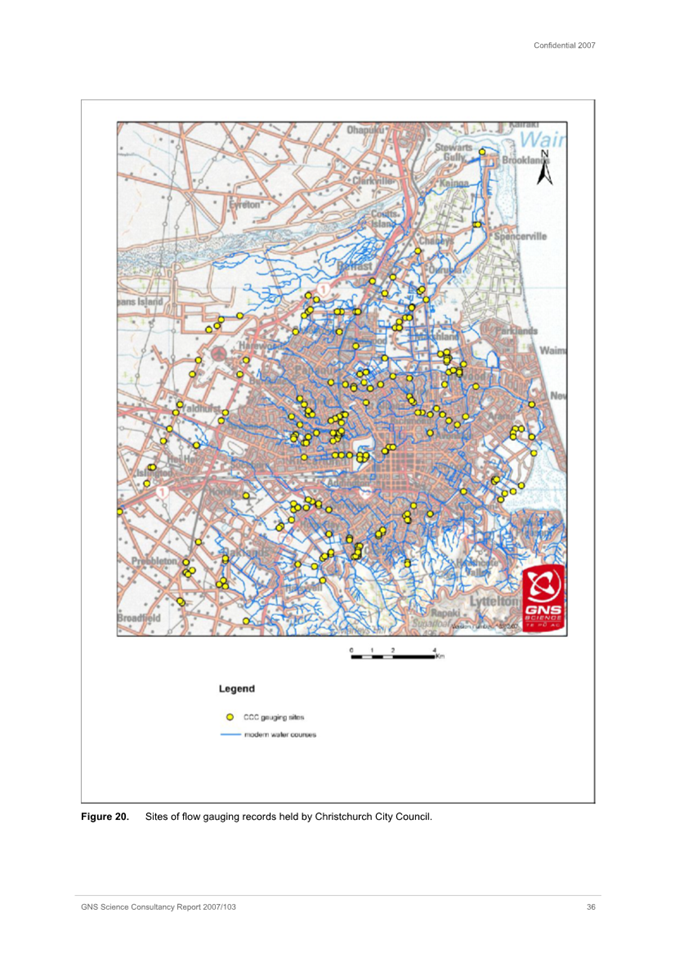675x955 pixels.
Task: Click the 'Lyttelton' map label
Action: [495, 601]
